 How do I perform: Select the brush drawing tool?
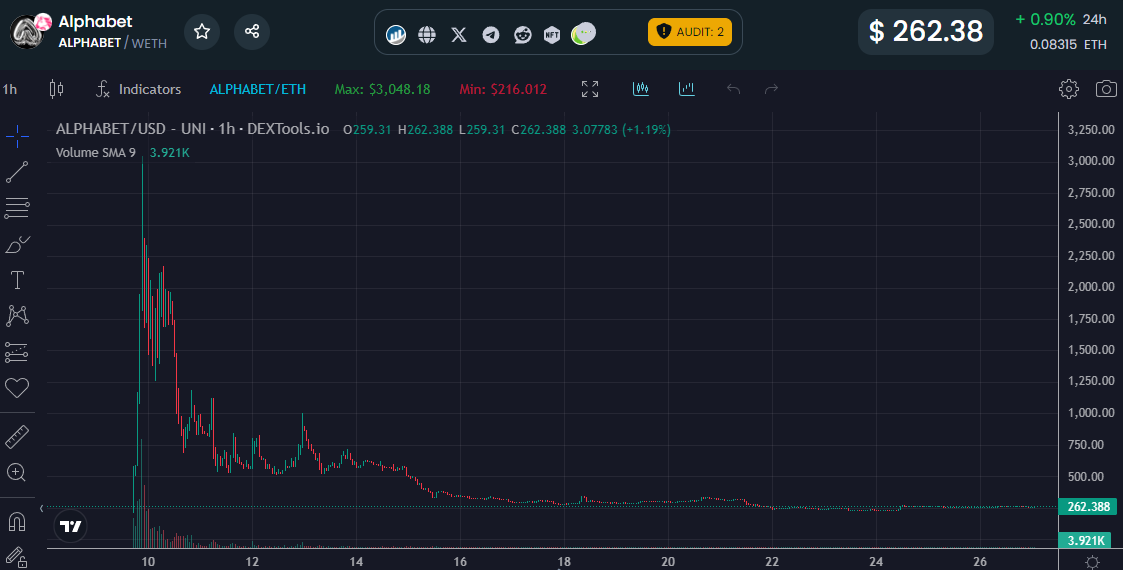pos(17,244)
